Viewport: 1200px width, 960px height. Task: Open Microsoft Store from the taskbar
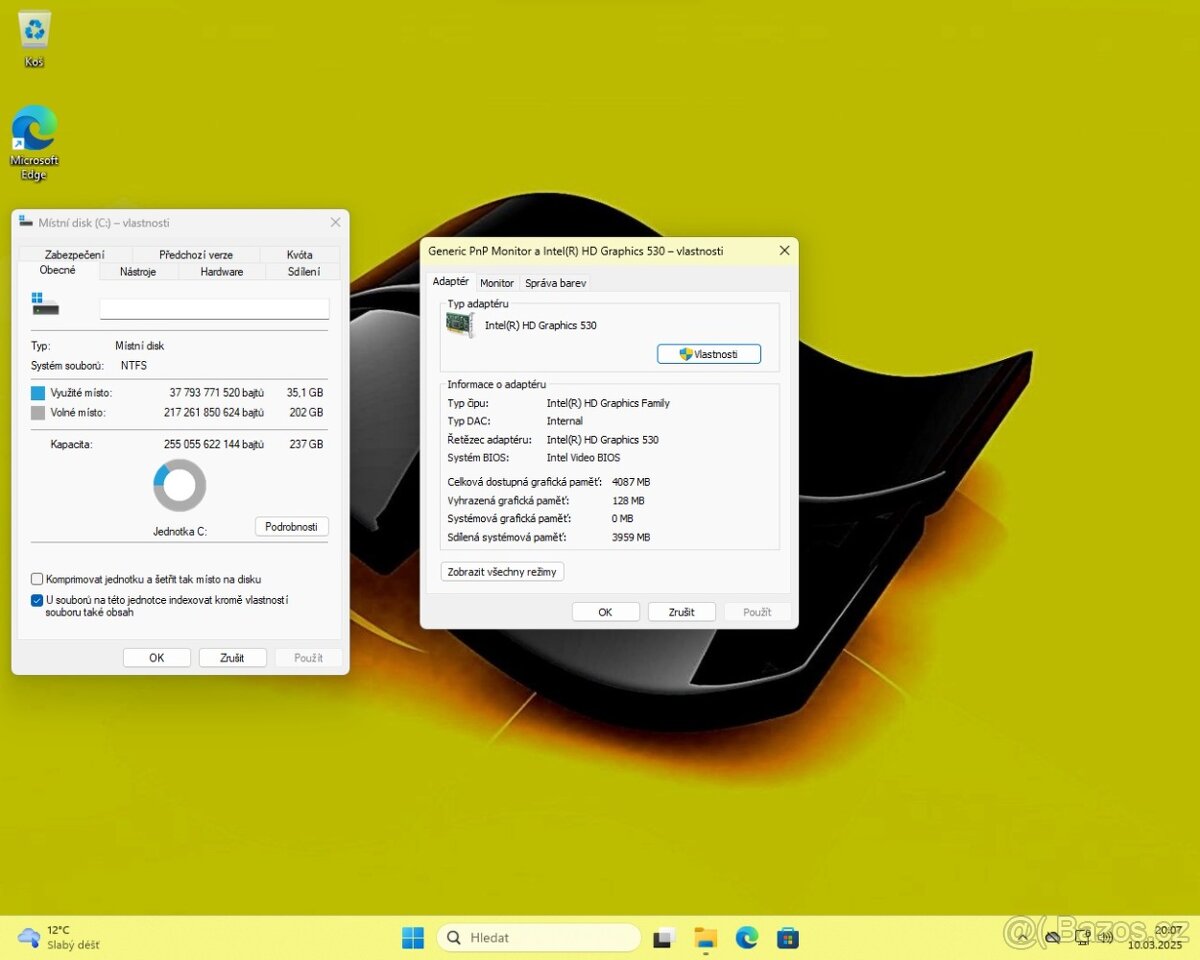point(788,938)
